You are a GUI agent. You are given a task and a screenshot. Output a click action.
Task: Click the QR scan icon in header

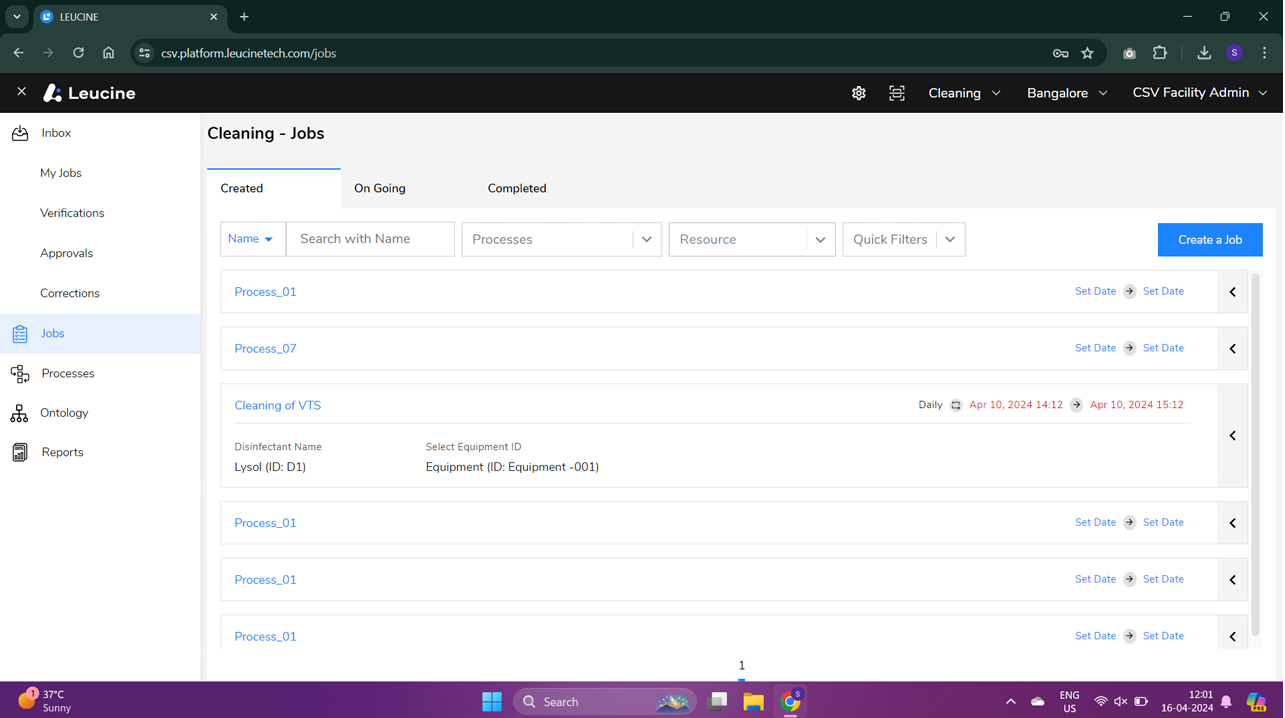click(897, 93)
